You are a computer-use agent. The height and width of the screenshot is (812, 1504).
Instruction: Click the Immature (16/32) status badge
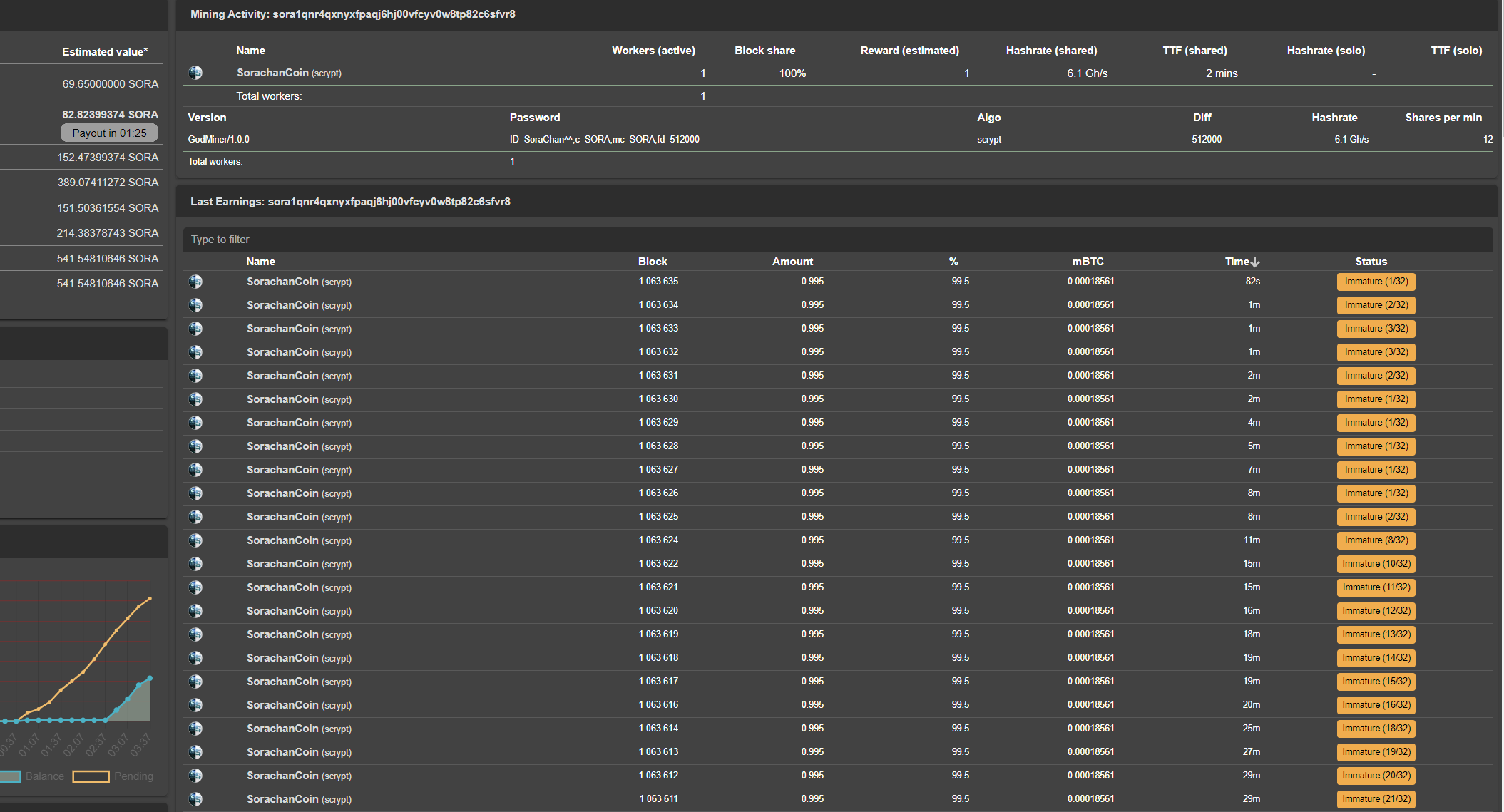(1376, 705)
